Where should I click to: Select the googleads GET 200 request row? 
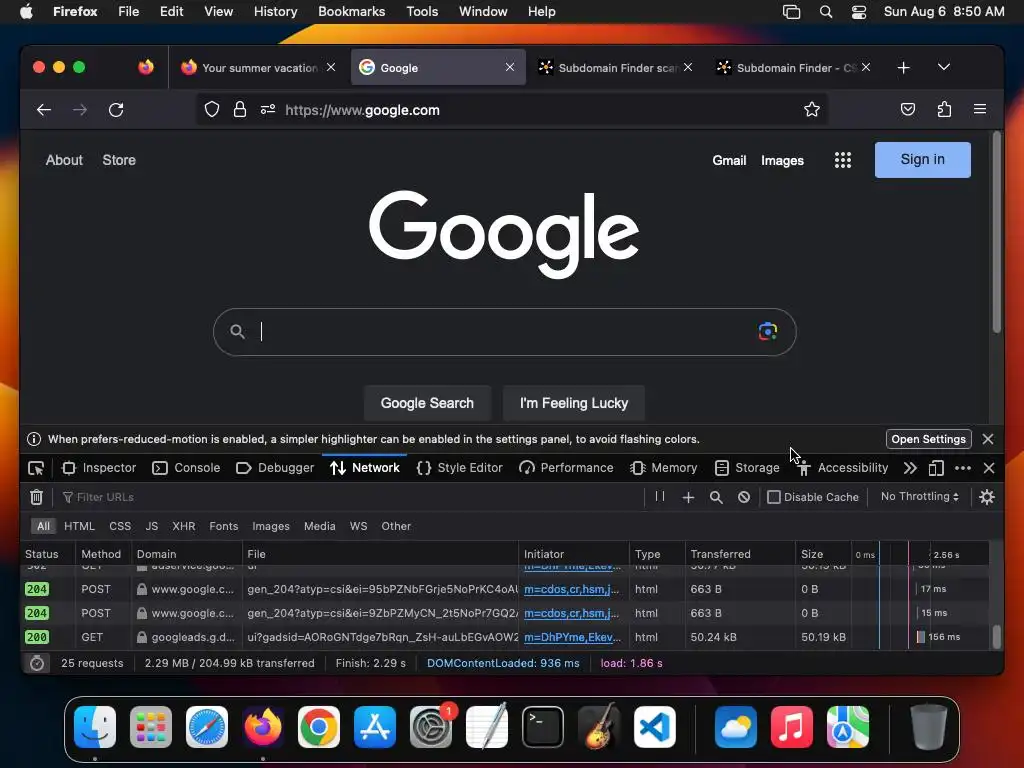[506, 637]
